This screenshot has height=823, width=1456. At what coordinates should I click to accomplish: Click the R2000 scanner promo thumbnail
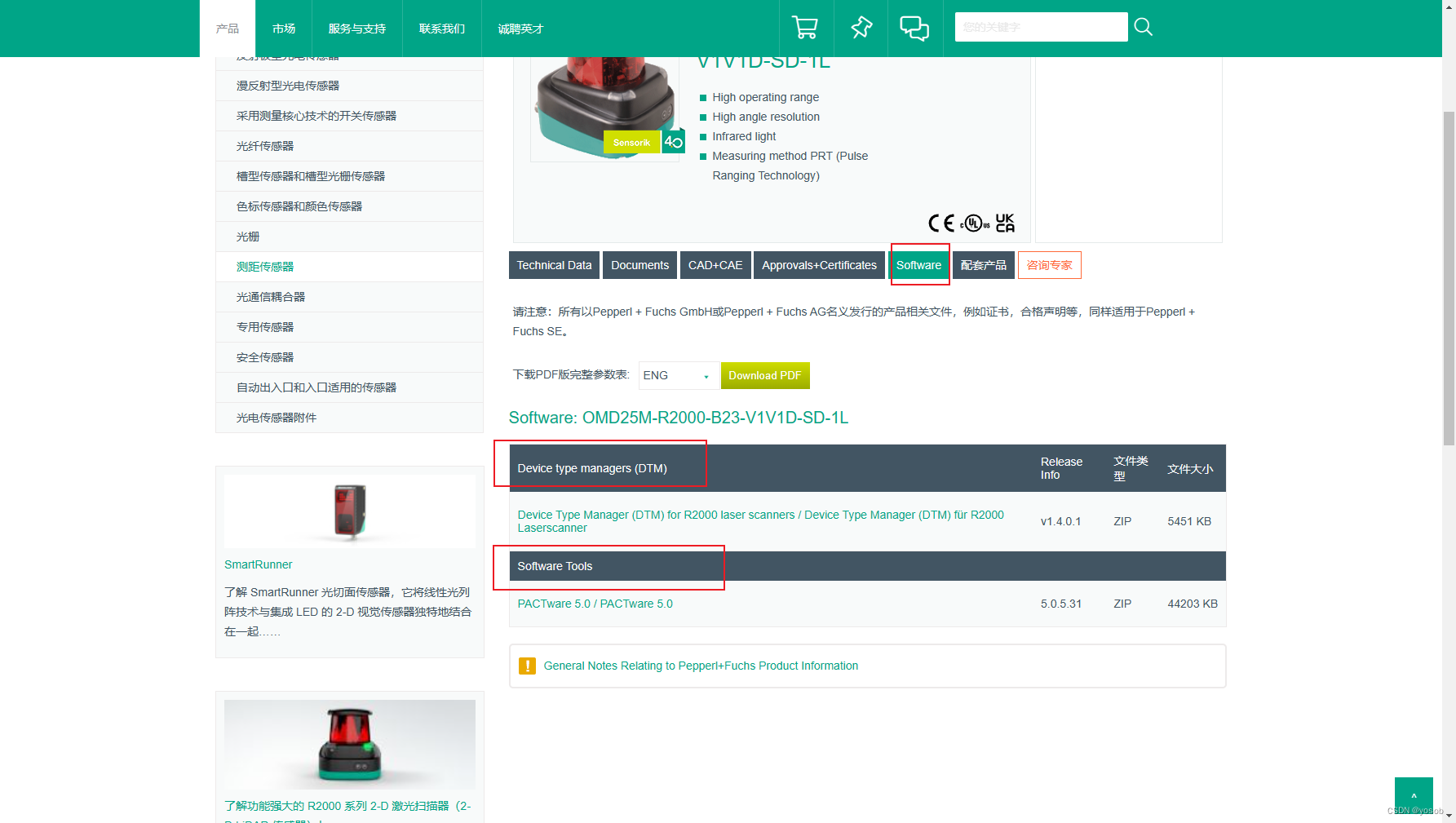(x=350, y=745)
